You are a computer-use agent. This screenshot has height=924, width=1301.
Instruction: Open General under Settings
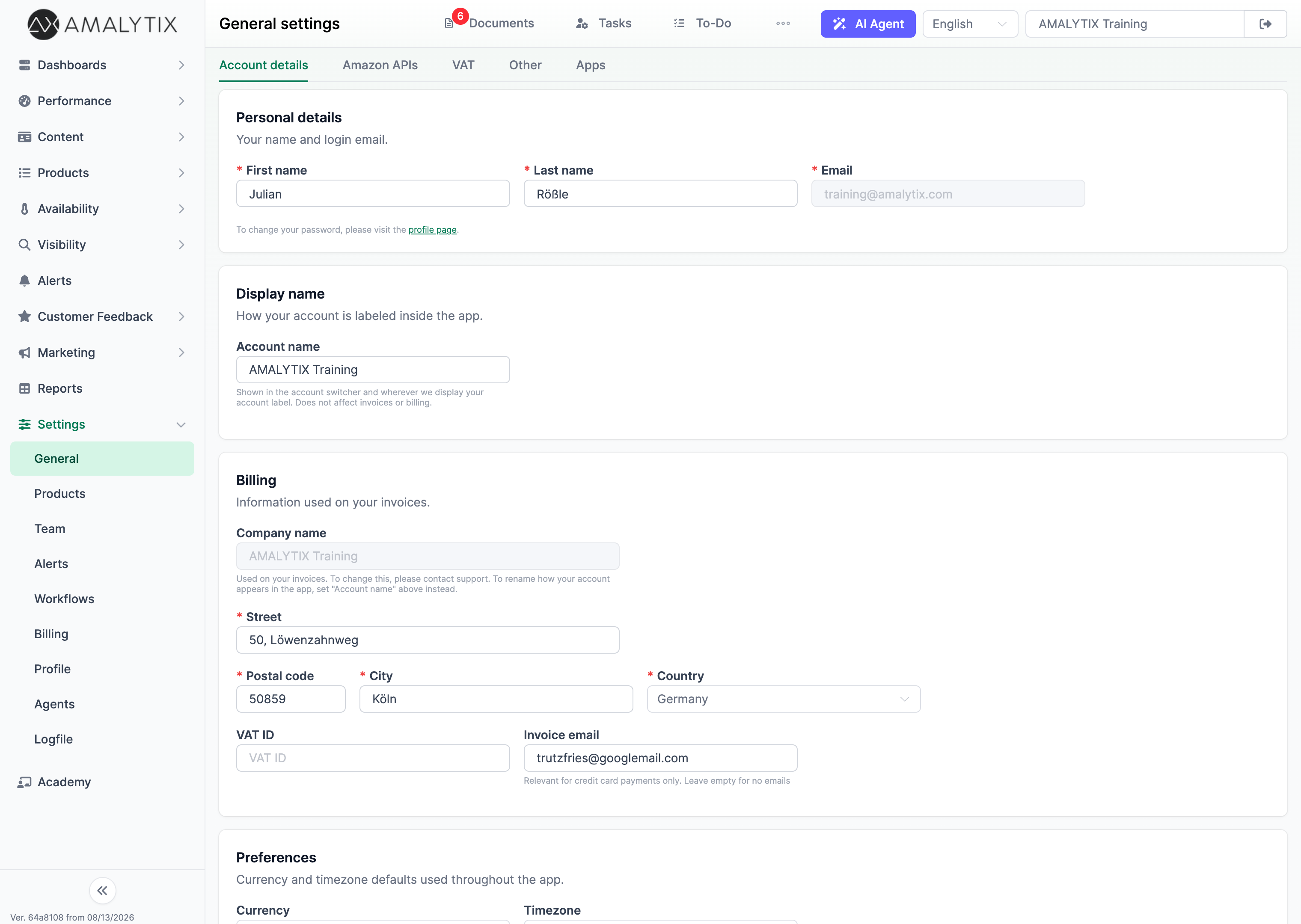(102, 459)
